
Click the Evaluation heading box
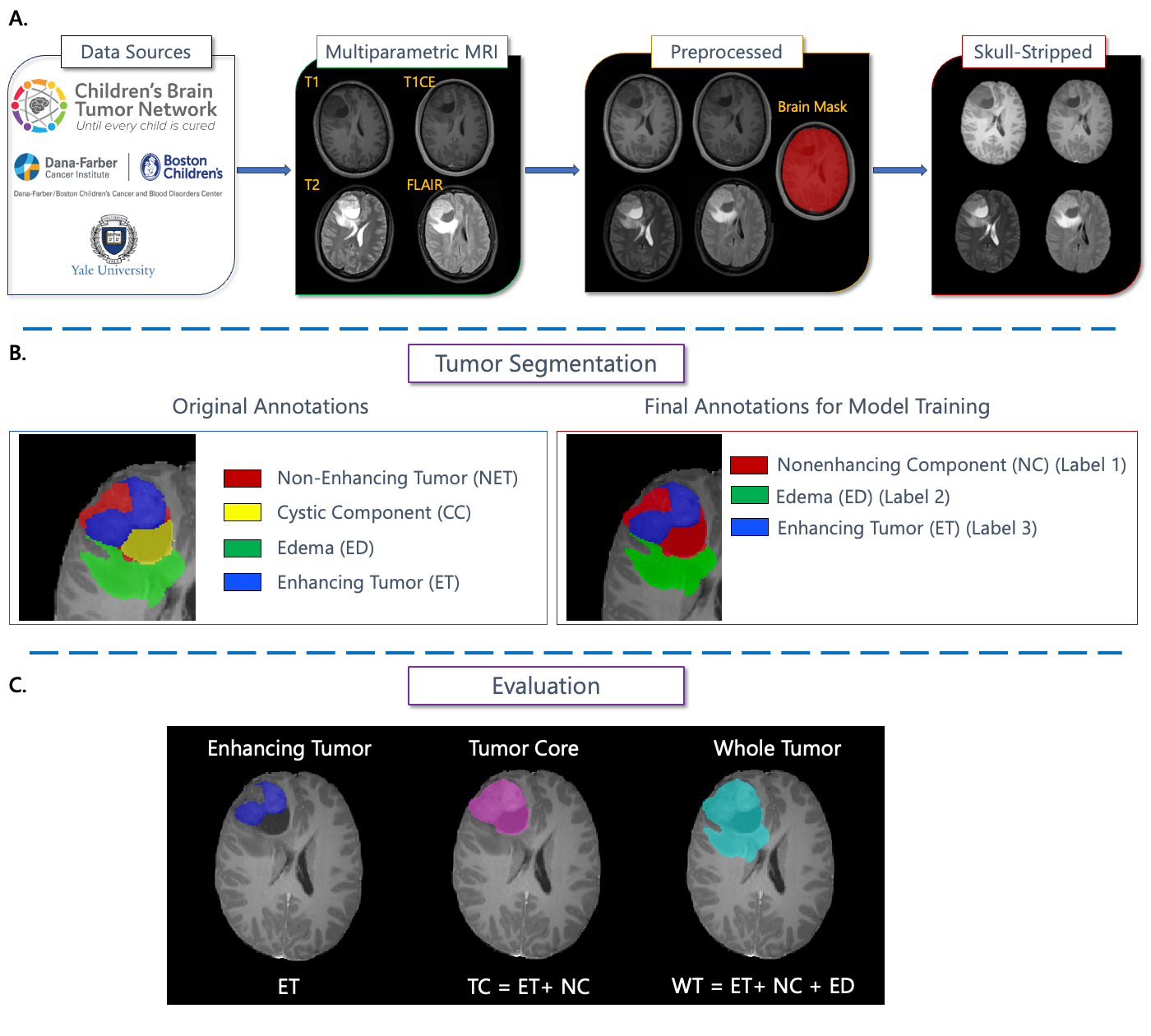pyautogui.click(x=546, y=686)
